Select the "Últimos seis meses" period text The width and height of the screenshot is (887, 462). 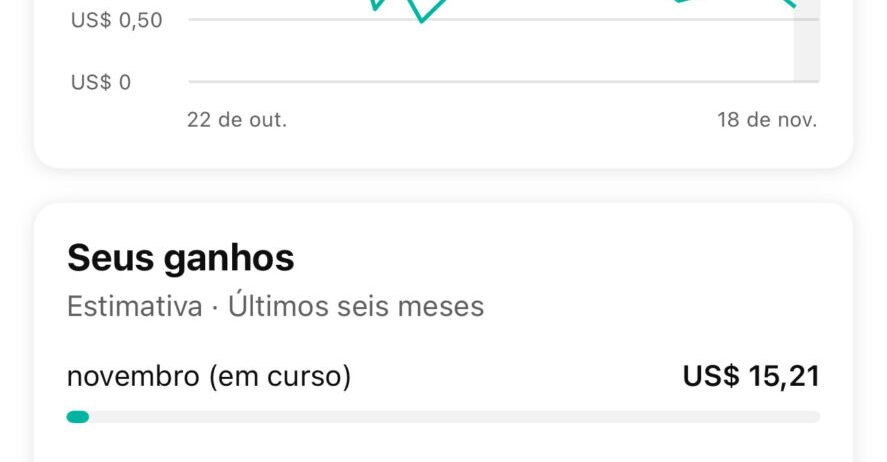[356, 306]
